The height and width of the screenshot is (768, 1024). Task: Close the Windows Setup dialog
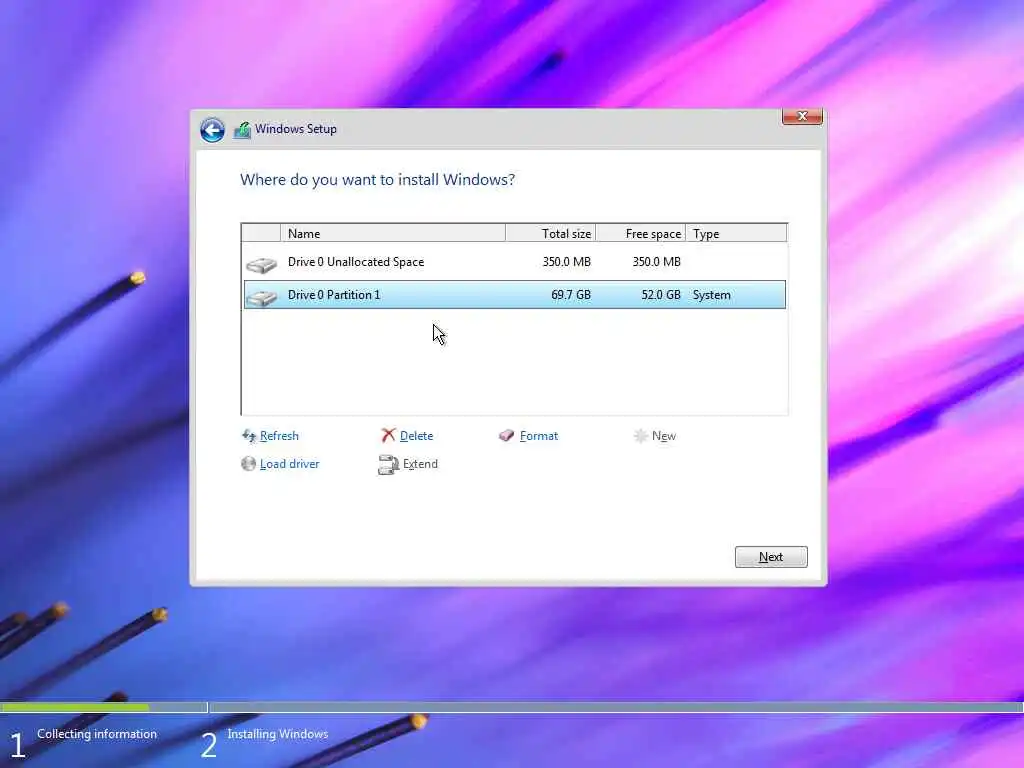click(802, 116)
